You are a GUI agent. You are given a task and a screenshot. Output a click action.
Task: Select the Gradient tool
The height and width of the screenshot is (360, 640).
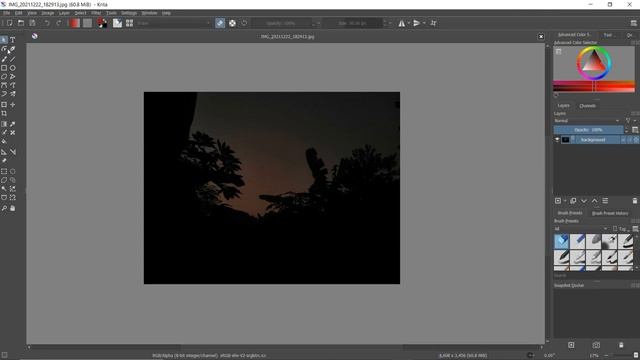pyautogui.click(x=4, y=124)
